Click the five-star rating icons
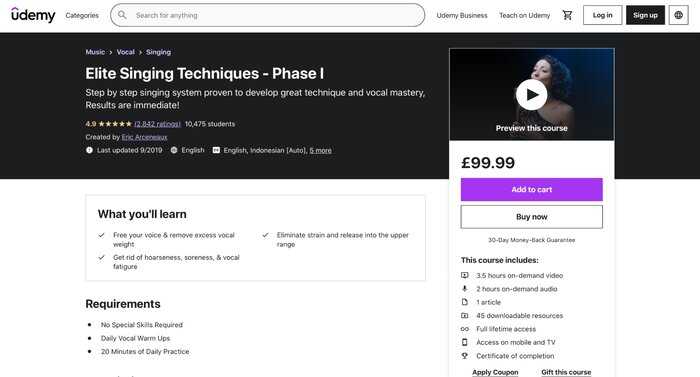Screen dimensions: 700x377 (115, 124)
